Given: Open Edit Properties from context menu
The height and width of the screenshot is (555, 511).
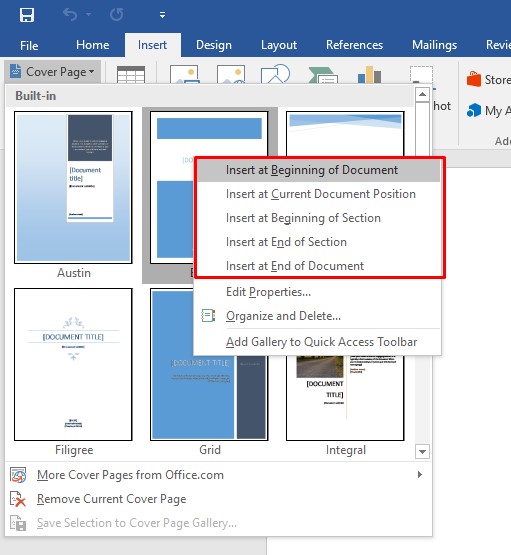Looking at the screenshot, I should pos(317,292).
